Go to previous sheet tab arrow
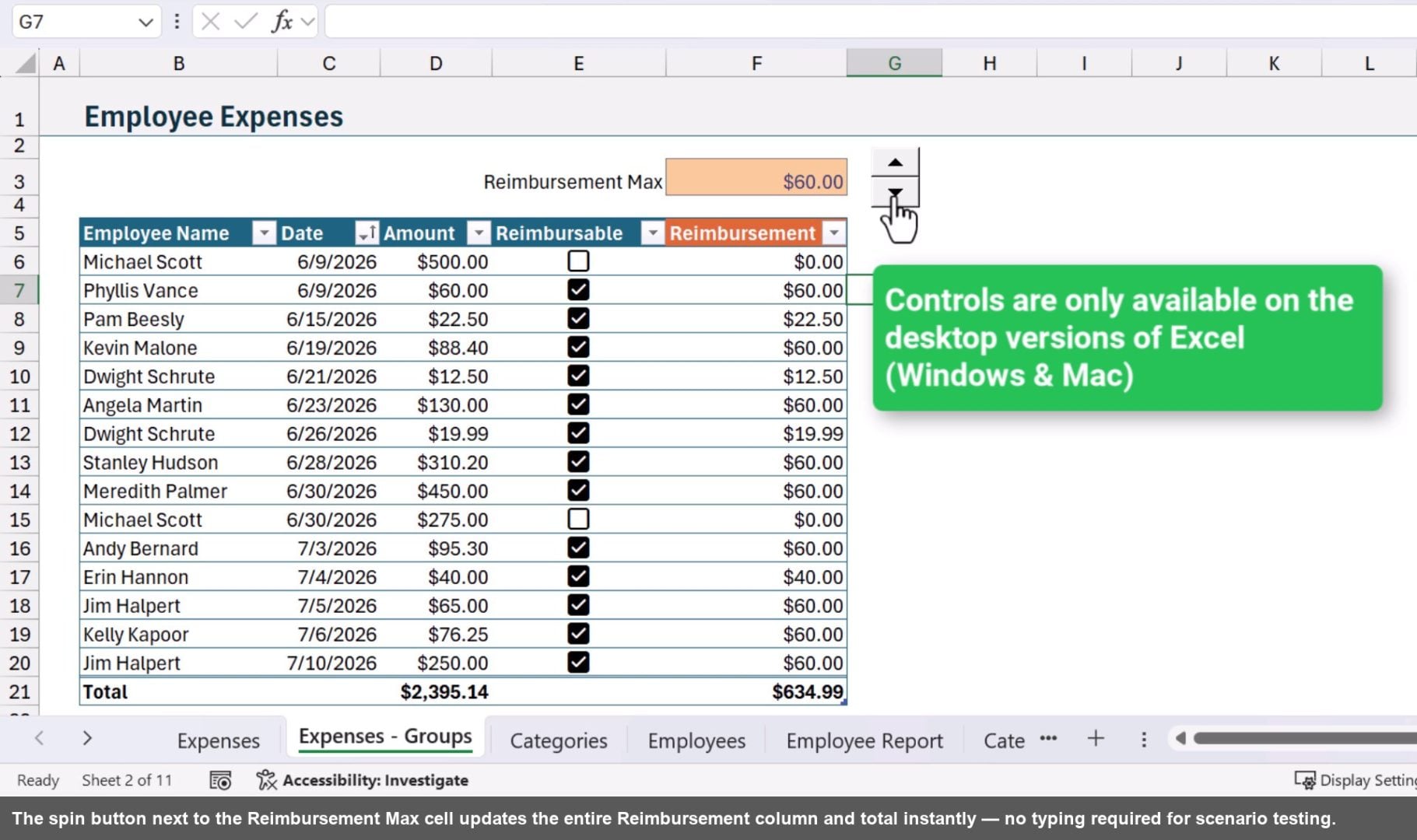The image size is (1417, 840). (x=39, y=738)
